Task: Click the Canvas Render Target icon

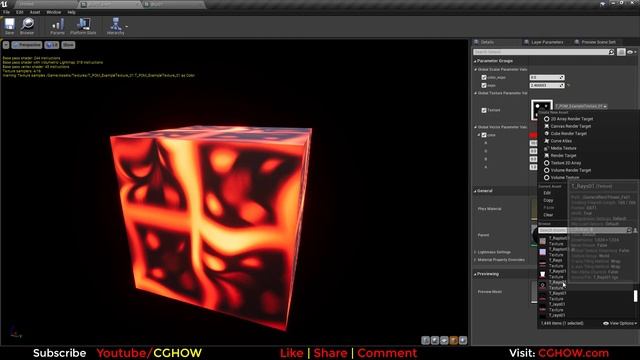Action: click(547, 126)
